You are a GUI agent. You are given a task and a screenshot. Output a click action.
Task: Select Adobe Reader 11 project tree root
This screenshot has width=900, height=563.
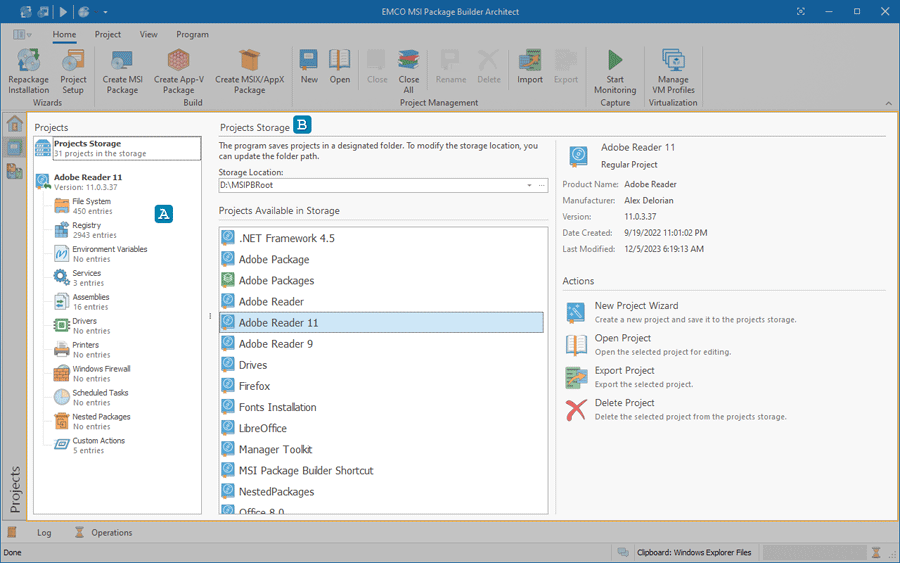pyautogui.click(x=79, y=182)
